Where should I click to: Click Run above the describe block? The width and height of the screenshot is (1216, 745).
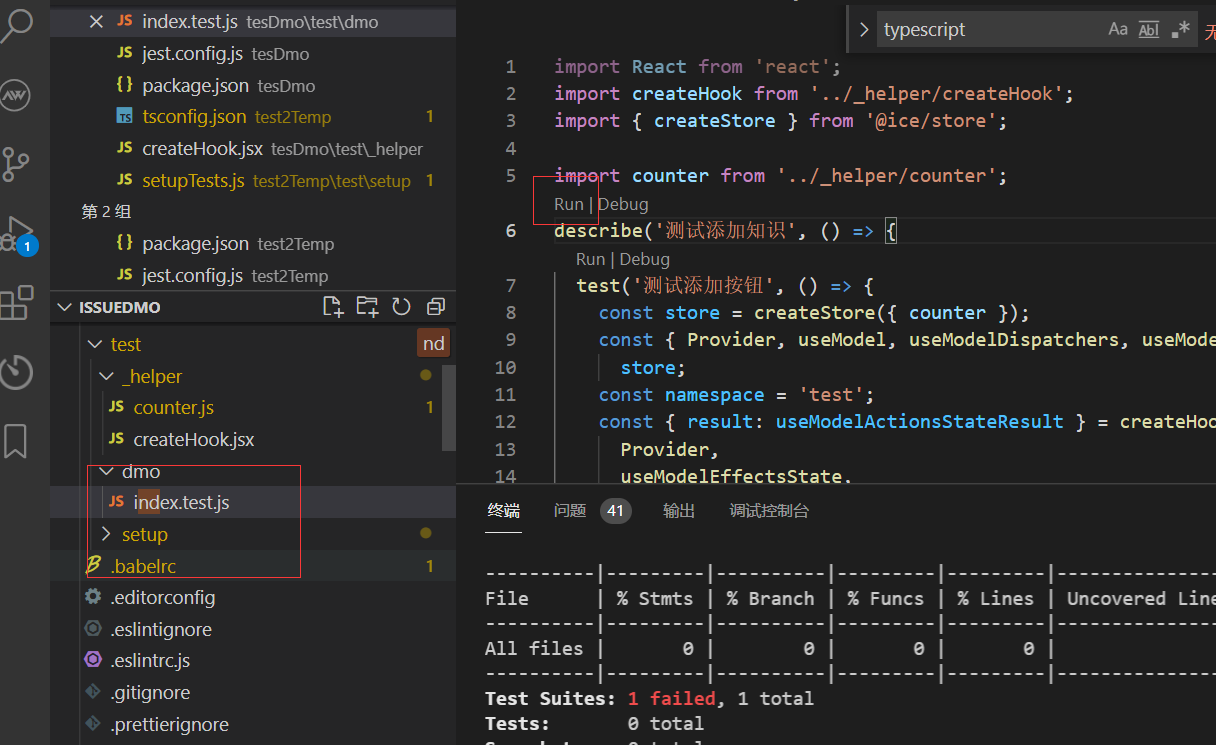point(568,204)
